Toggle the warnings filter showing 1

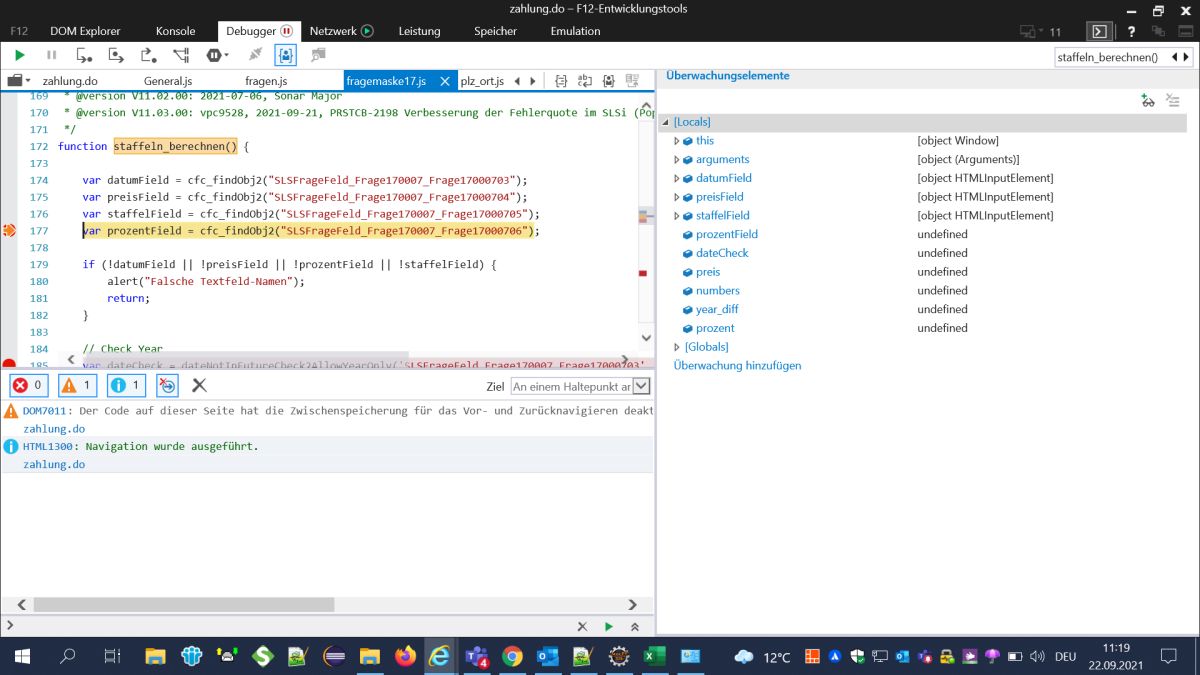point(76,385)
